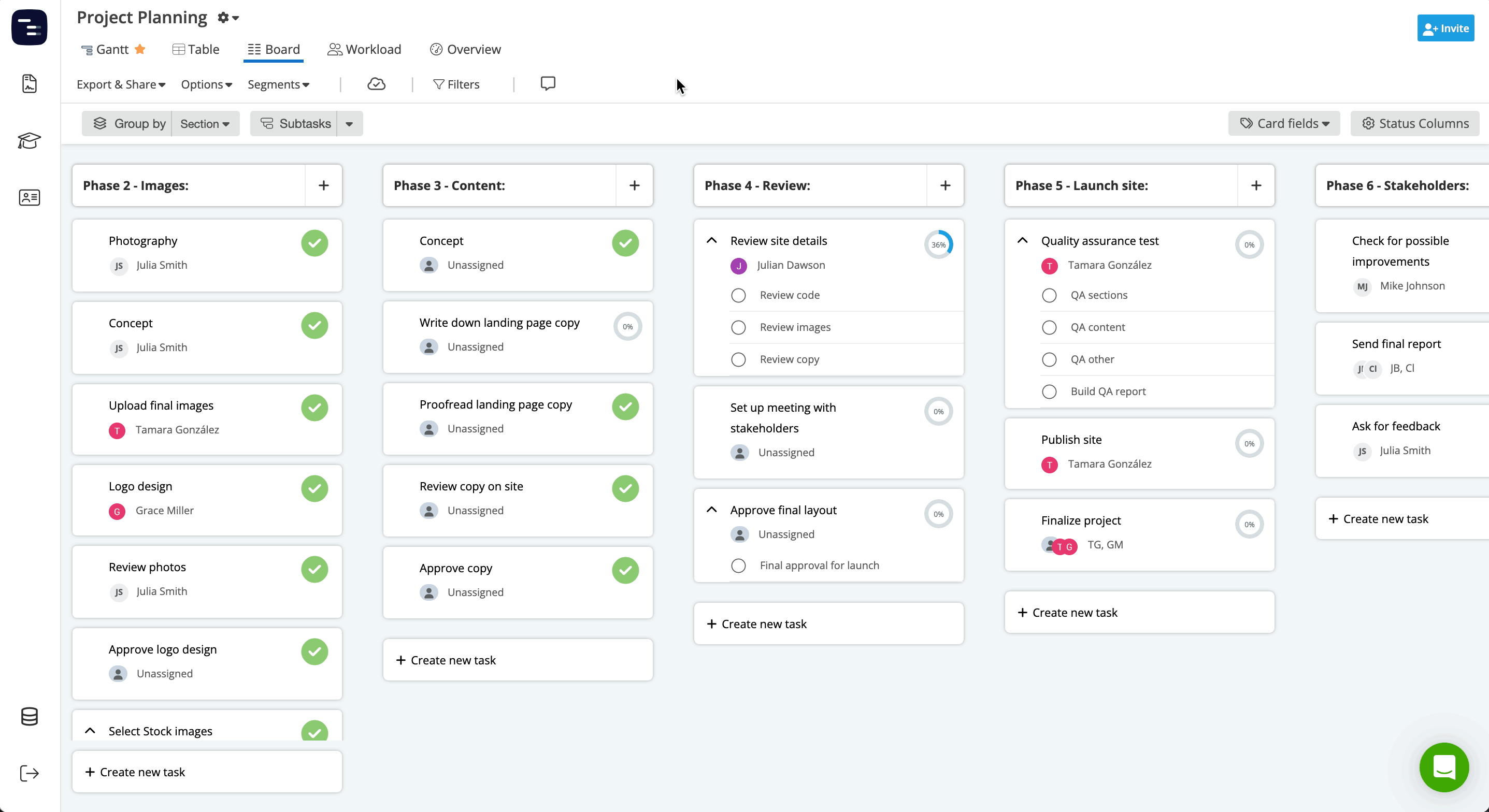The height and width of the screenshot is (812, 1489).
Task: Open the contacts card icon in the sidebar
Action: pyautogui.click(x=30, y=197)
